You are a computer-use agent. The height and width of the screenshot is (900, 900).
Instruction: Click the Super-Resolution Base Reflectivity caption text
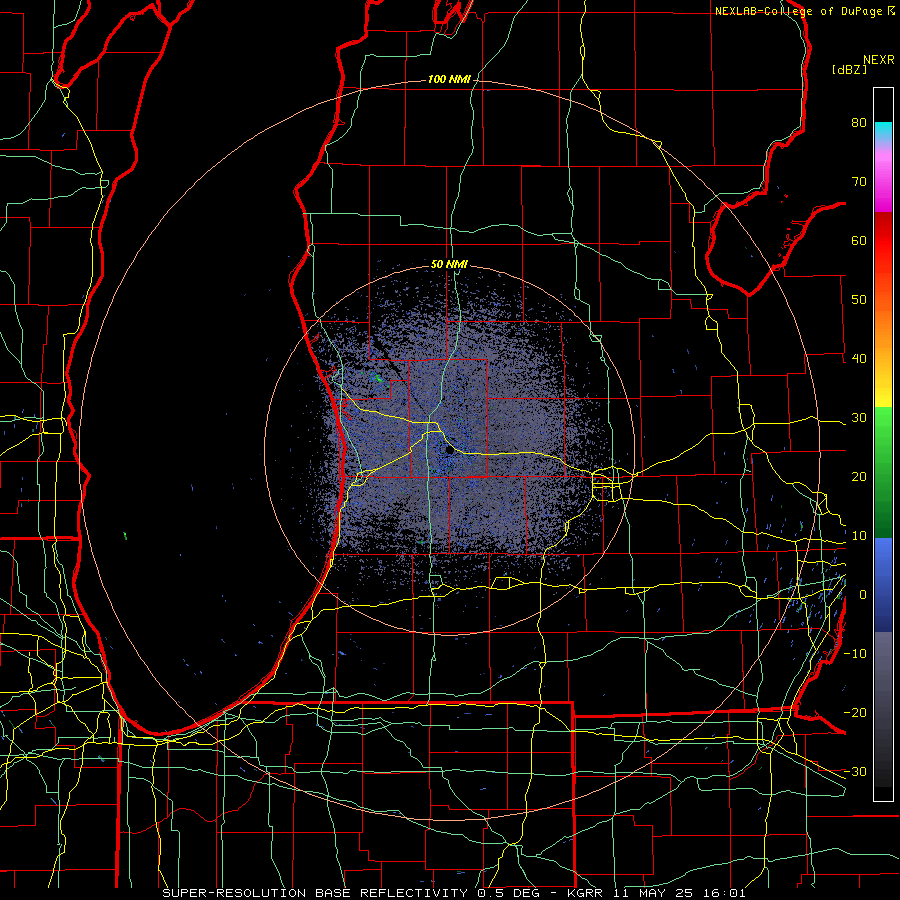(x=454, y=893)
